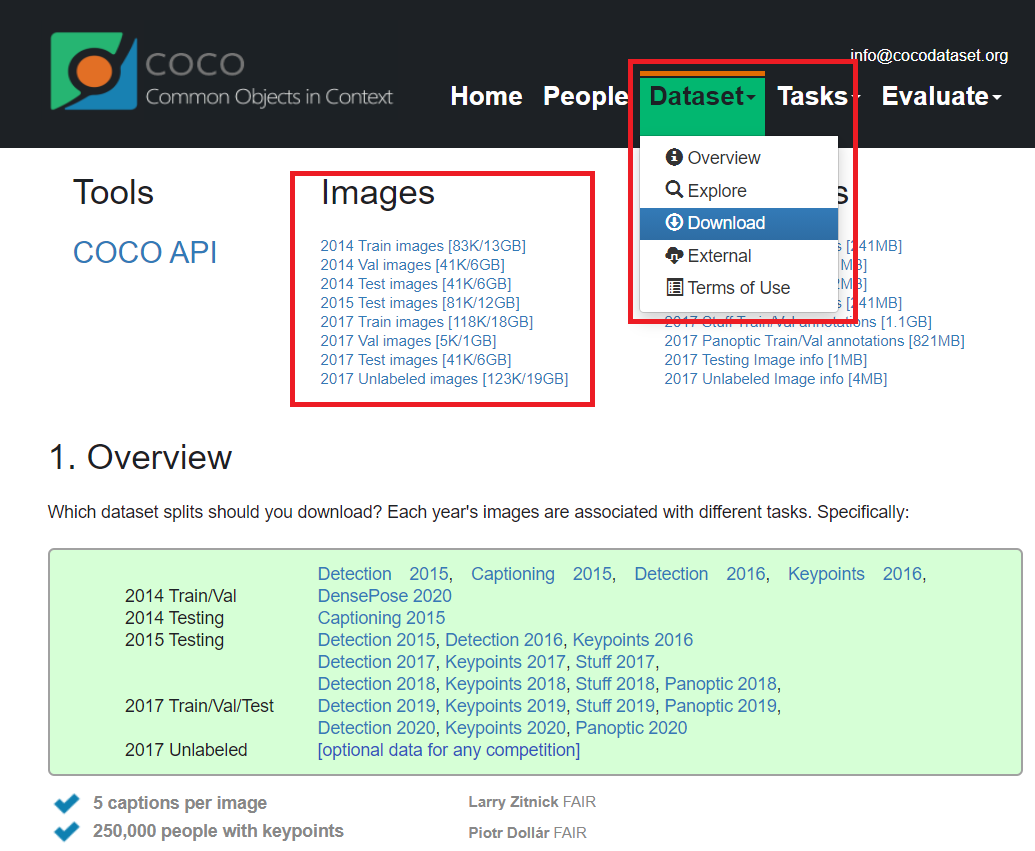Download 2017 Test images [41K/6GB]
The height and width of the screenshot is (851, 1035).
[416, 360]
